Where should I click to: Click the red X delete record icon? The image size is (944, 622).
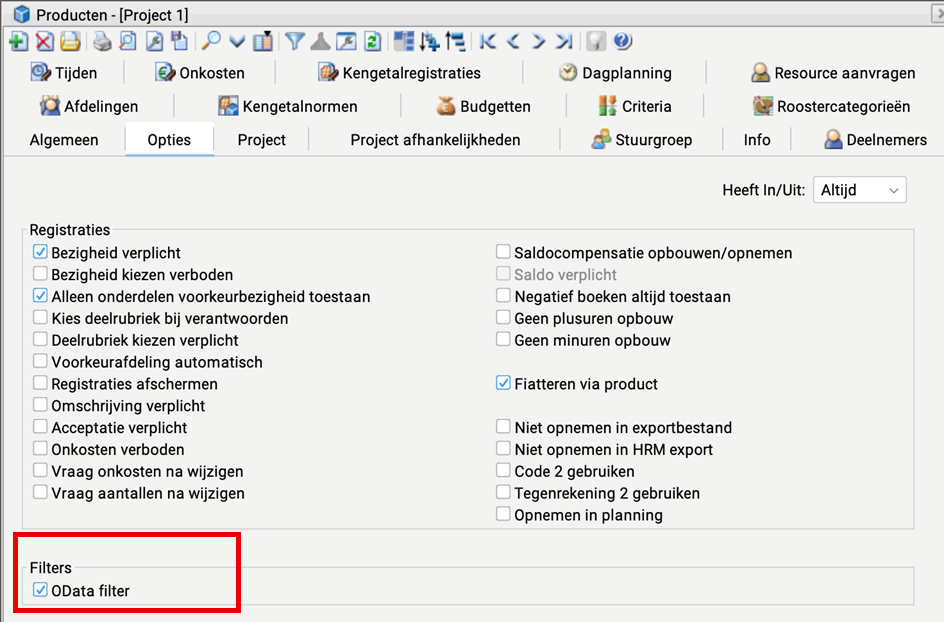[x=44, y=41]
